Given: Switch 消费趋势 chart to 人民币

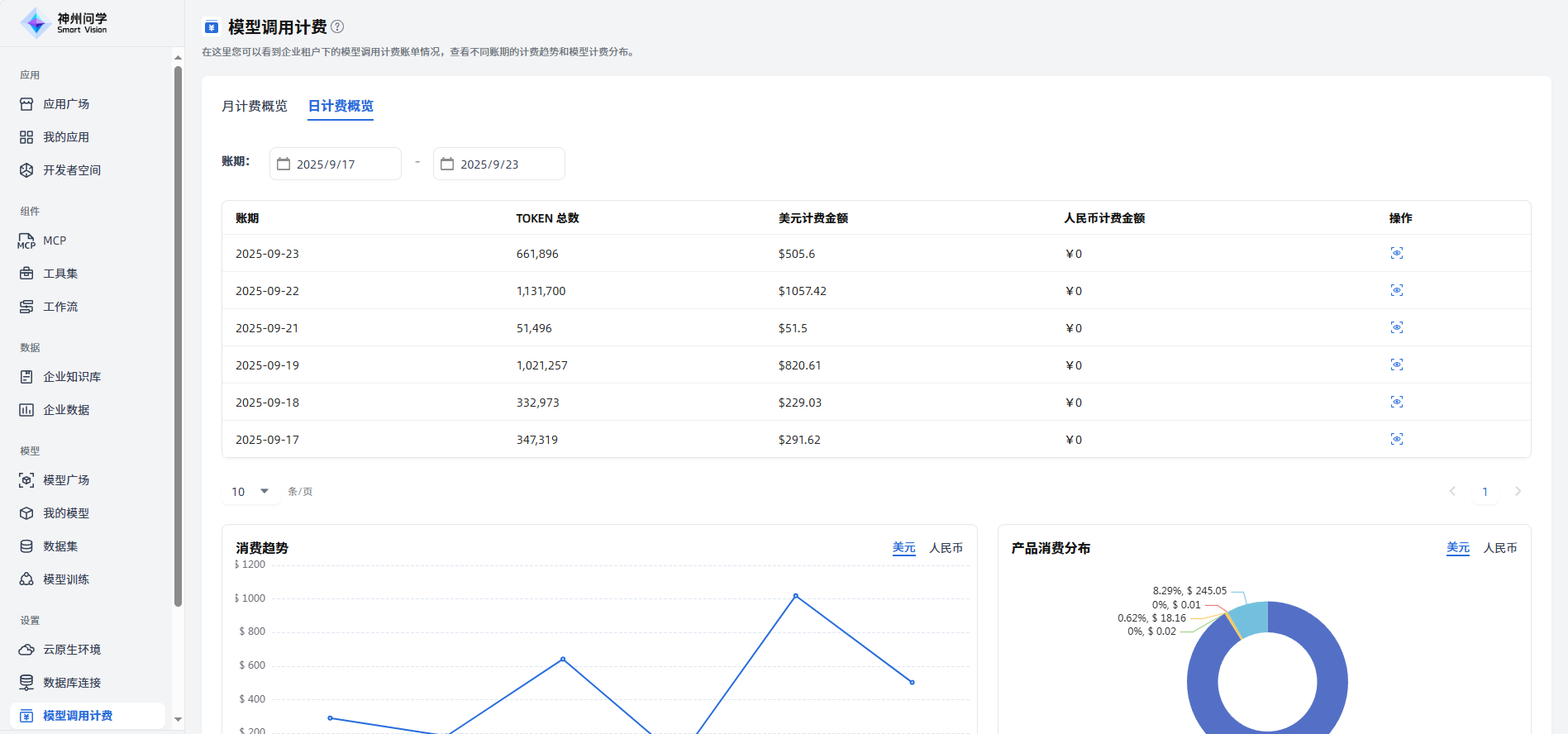Looking at the screenshot, I should click(946, 548).
